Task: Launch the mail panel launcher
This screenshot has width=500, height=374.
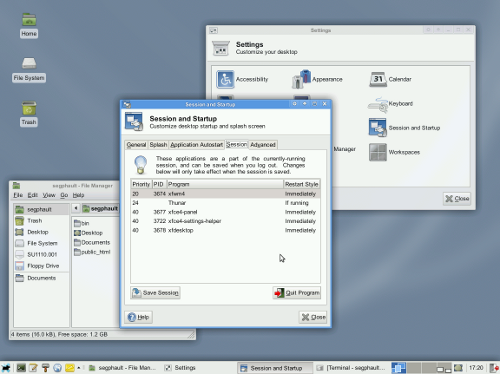Action: [70, 368]
